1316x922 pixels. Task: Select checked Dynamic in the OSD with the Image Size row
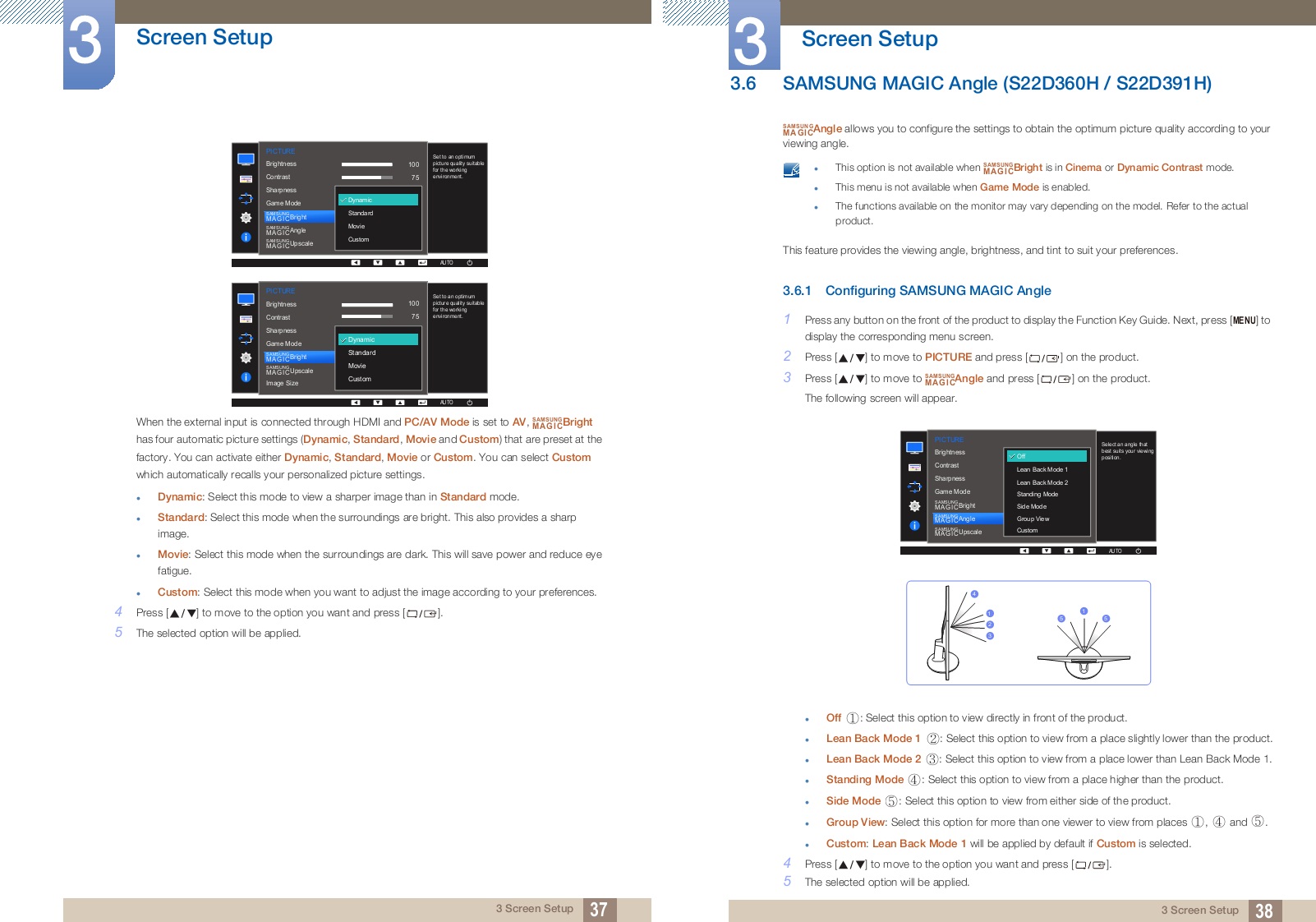(379, 339)
